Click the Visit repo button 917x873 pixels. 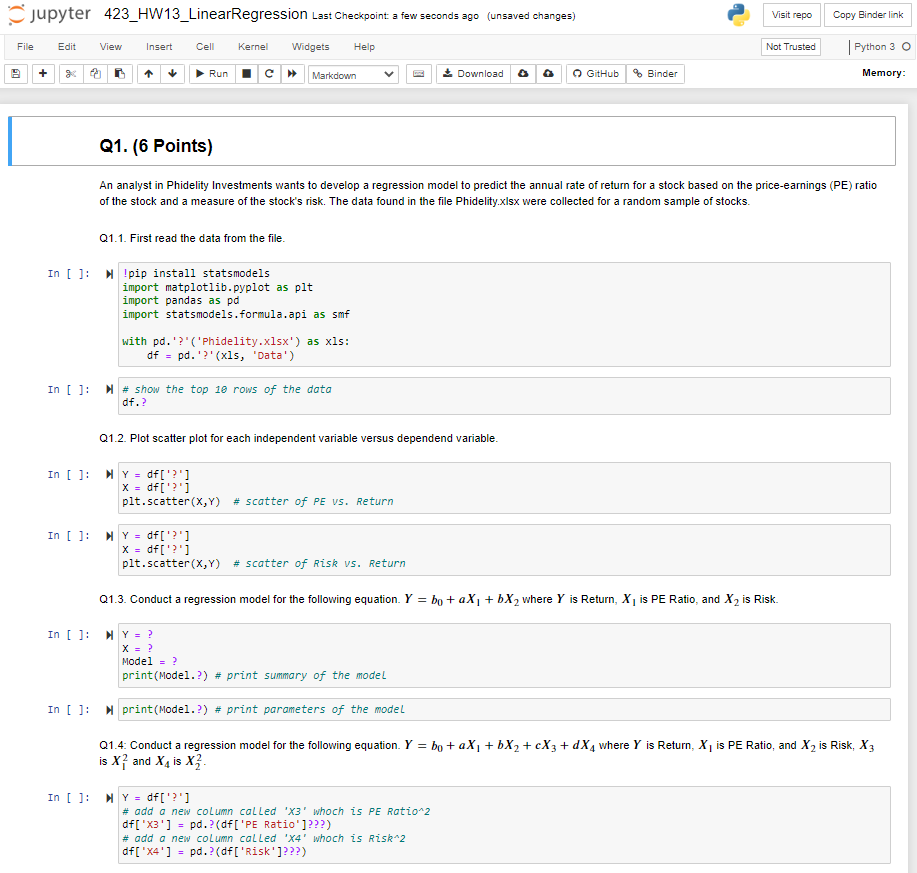792,15
